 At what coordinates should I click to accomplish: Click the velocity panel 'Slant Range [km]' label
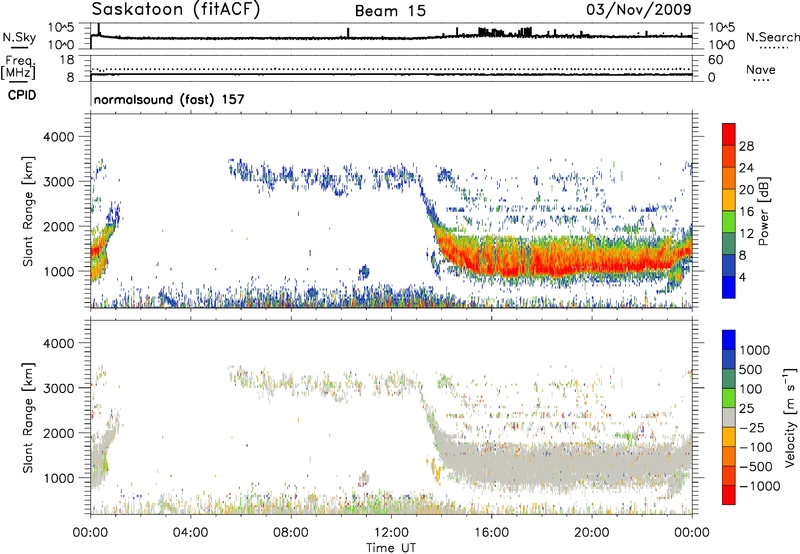pyautogui.click(x=28, y=417)
